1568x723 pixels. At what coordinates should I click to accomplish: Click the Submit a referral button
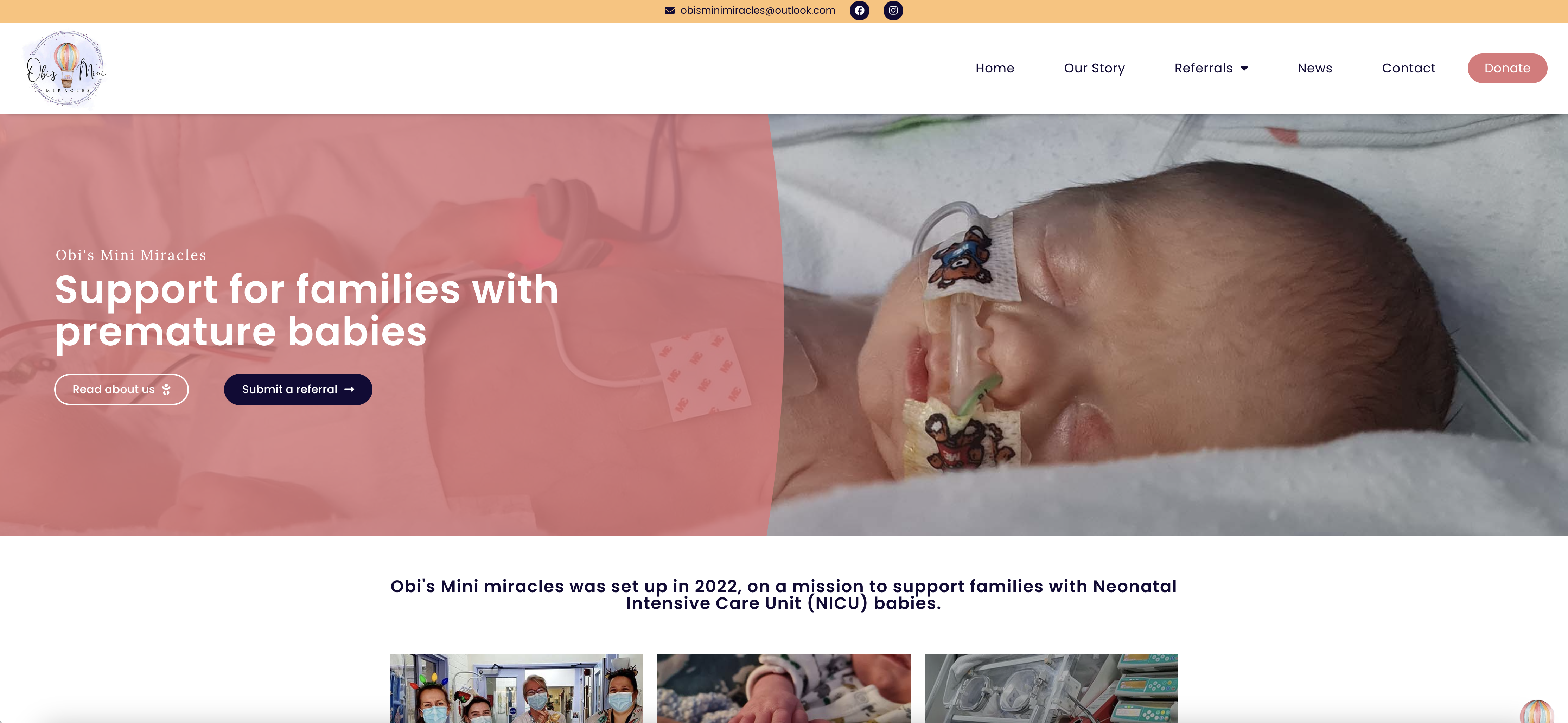tap(298, 390)
